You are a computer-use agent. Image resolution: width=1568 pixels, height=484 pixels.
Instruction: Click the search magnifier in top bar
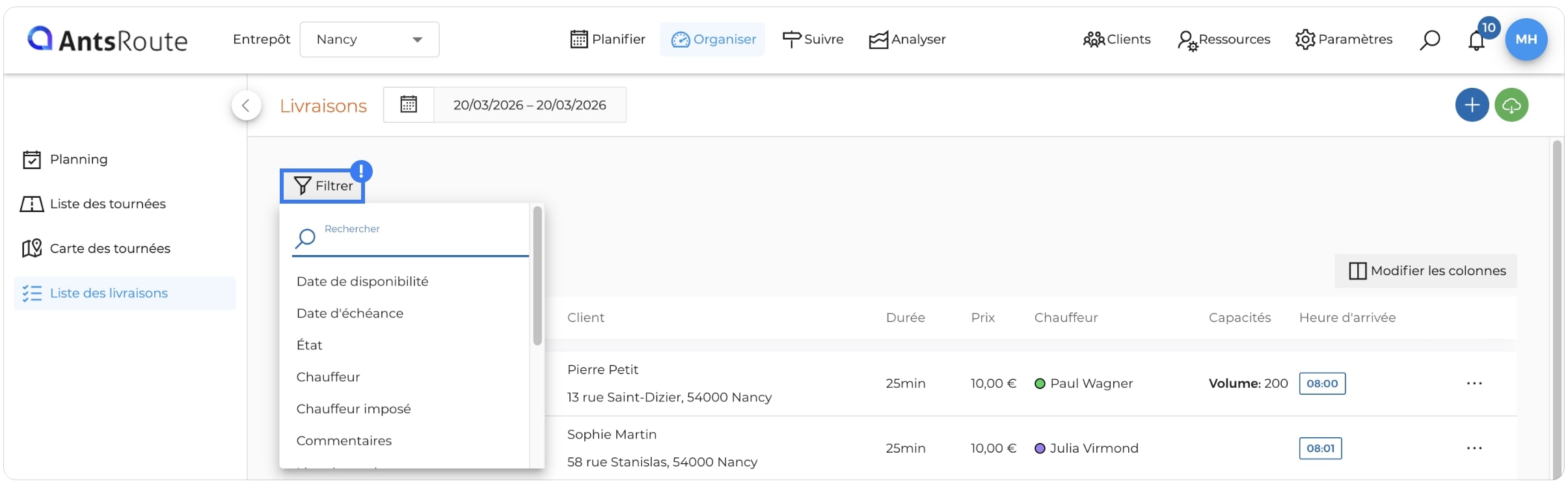(x=1429, y=40)
